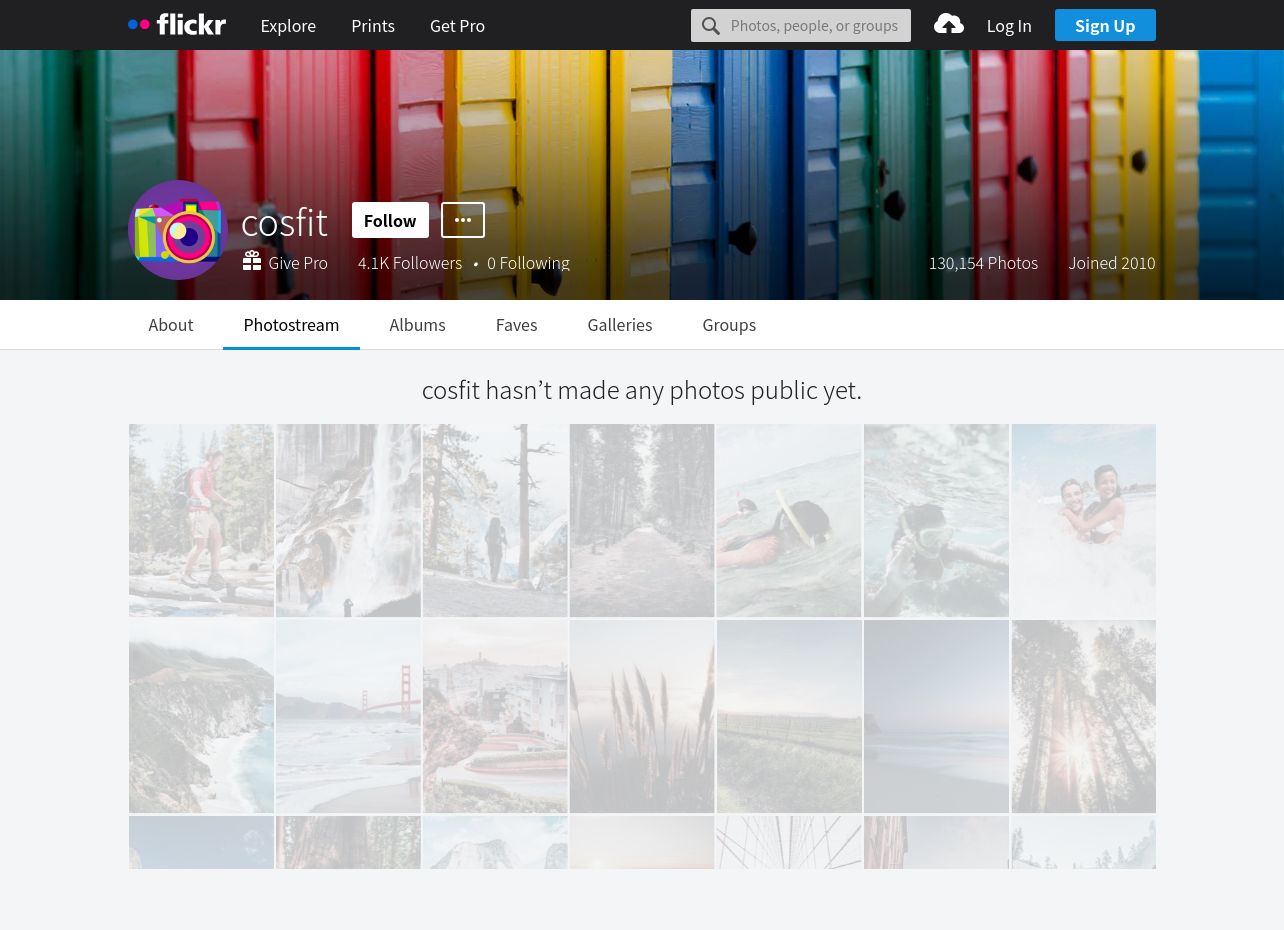Open the green field fence thumbnail
This screenshot has height=930, width=1284.
(789, 716)
